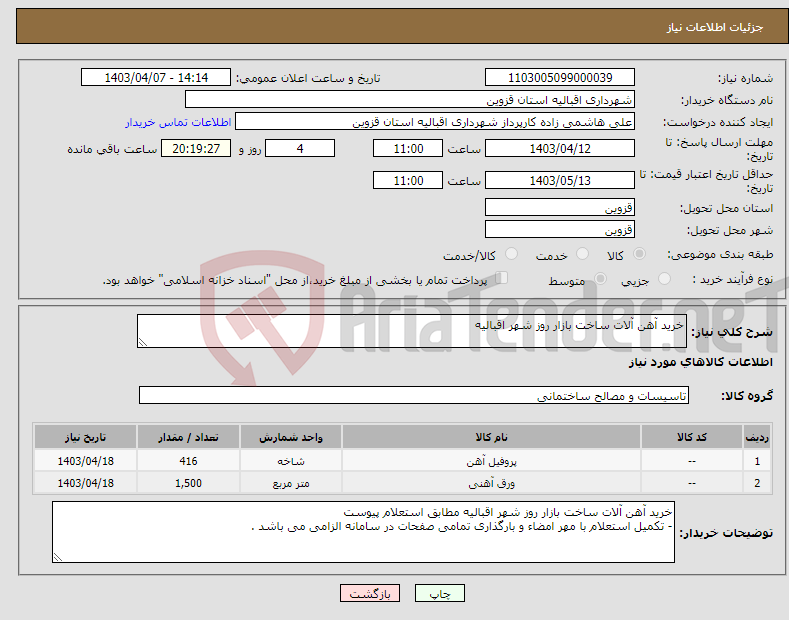Click the price validity date 1403/05/13
Image resolution: width=789 pixels, height=620 pixels.
pyautogui.click(x=560, y=180)
